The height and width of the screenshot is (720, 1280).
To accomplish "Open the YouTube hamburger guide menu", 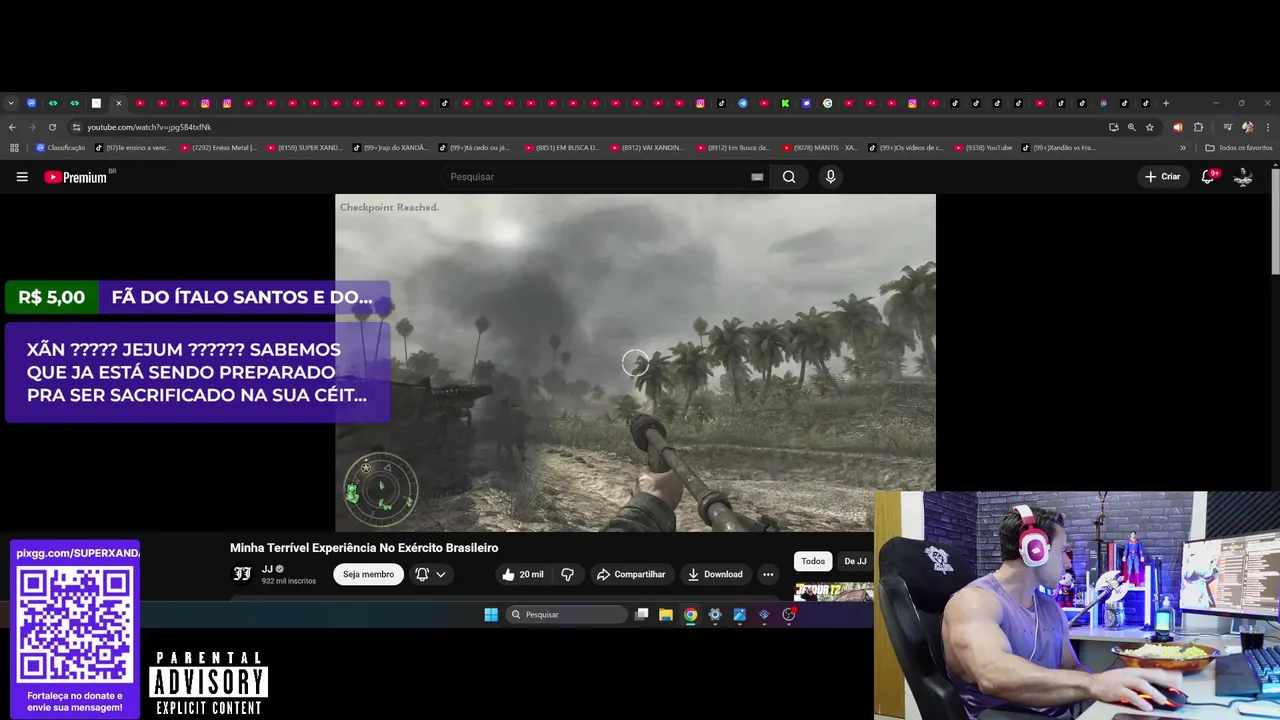I will pyautogui.click(x=22, y=177).
